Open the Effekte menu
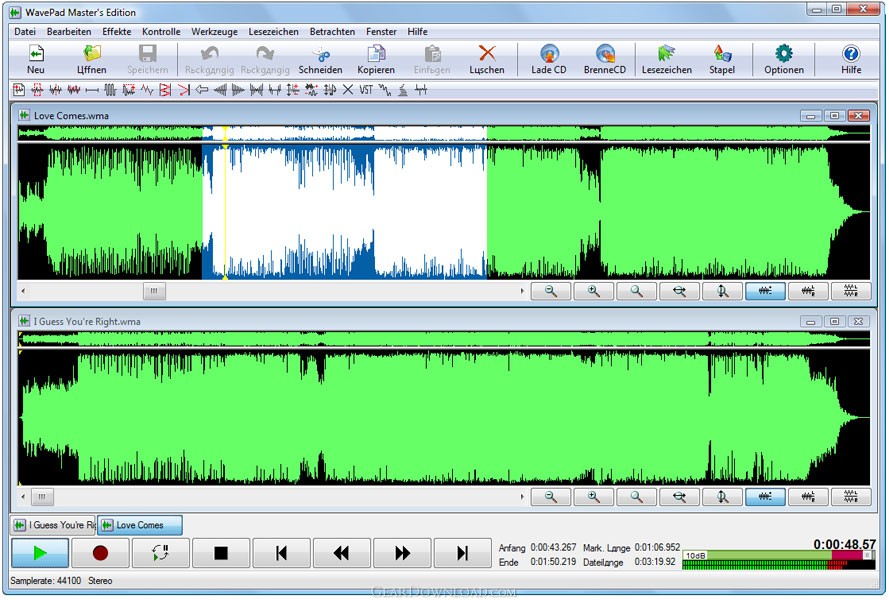Viewport: 889px width, 600px height. tap(117, 32)
